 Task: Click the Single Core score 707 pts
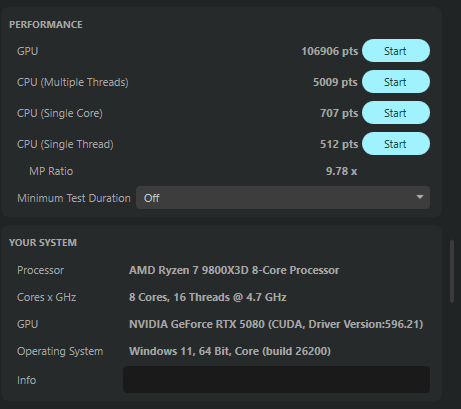(x=339, y=113)
